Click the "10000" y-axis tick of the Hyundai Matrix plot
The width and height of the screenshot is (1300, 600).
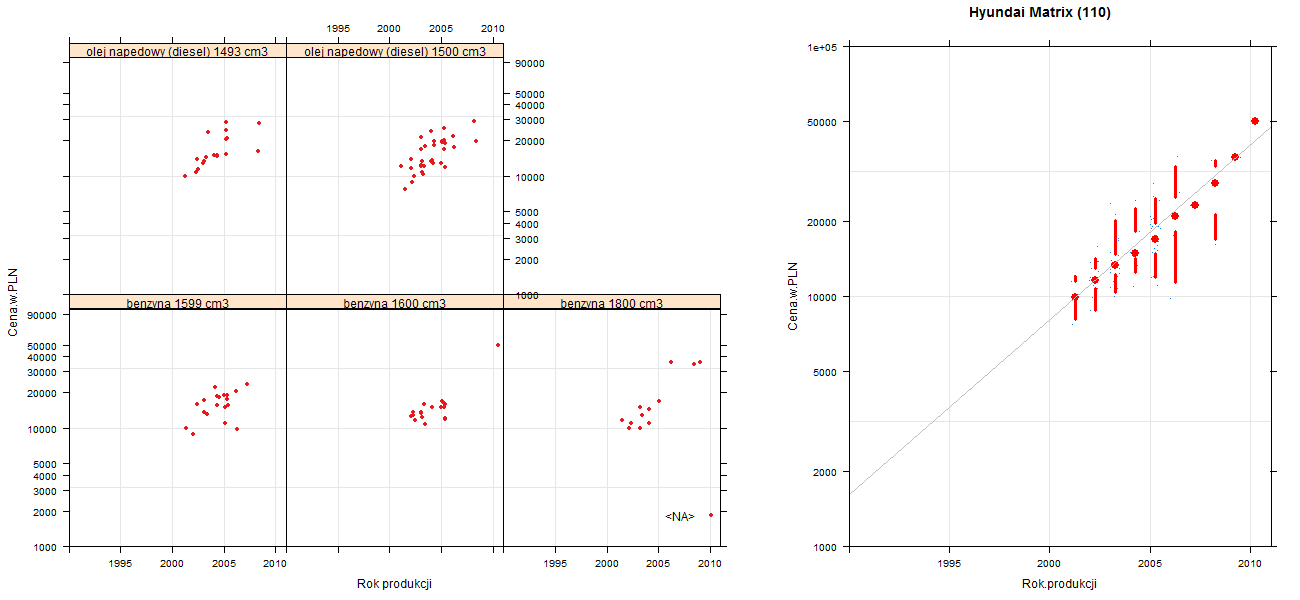tap(822, 297)
